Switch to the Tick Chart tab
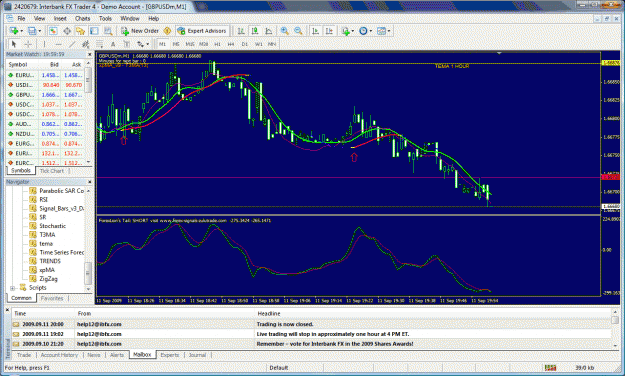This screenshot has width=625, height=376. [x=52, y=171]
